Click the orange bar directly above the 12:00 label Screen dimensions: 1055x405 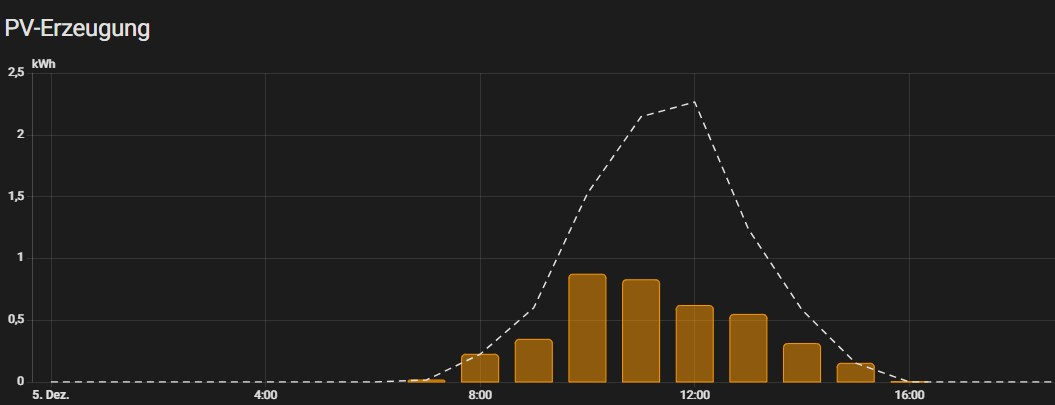pyautogui.click(x=694, y=343)
